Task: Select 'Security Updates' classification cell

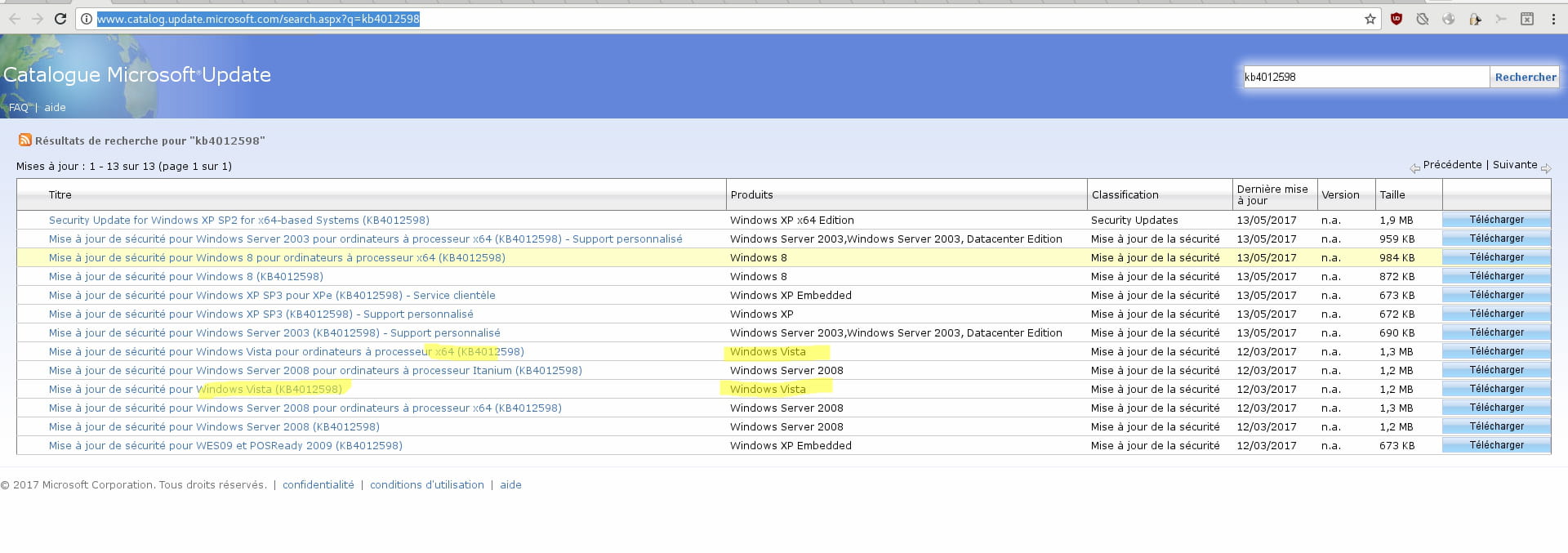Action: (x=1134, y=220)
